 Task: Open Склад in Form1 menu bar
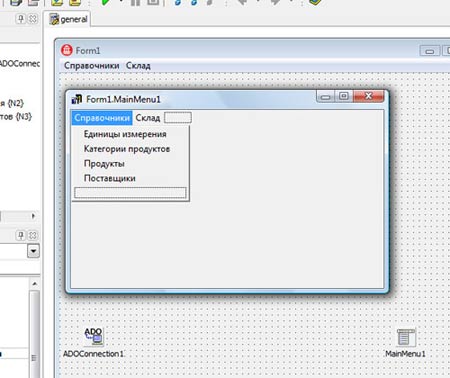click(138, 66)
